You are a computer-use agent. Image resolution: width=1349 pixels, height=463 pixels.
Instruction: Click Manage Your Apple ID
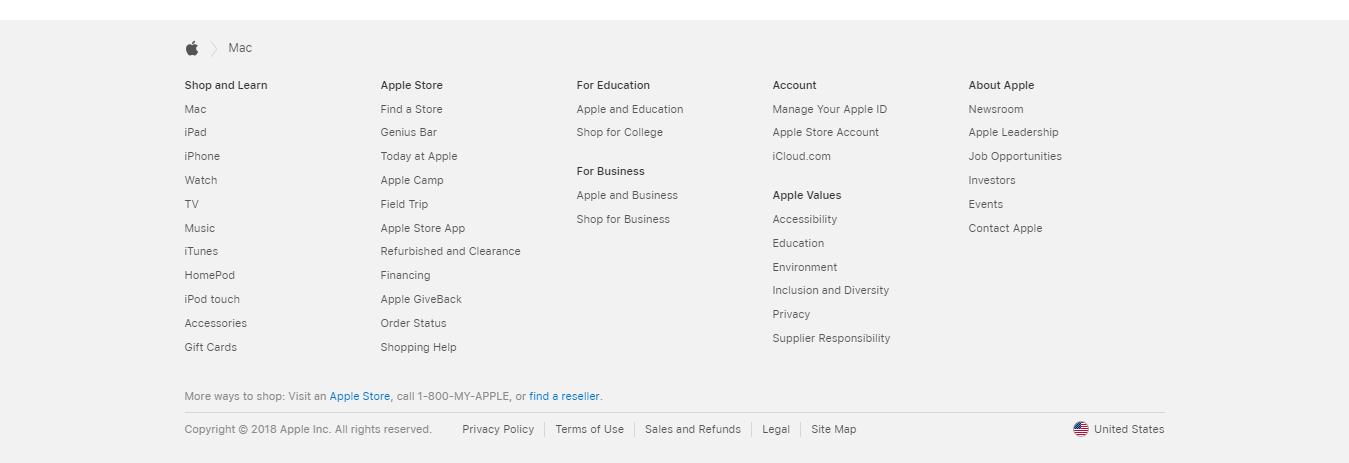[x=829, y=109]
